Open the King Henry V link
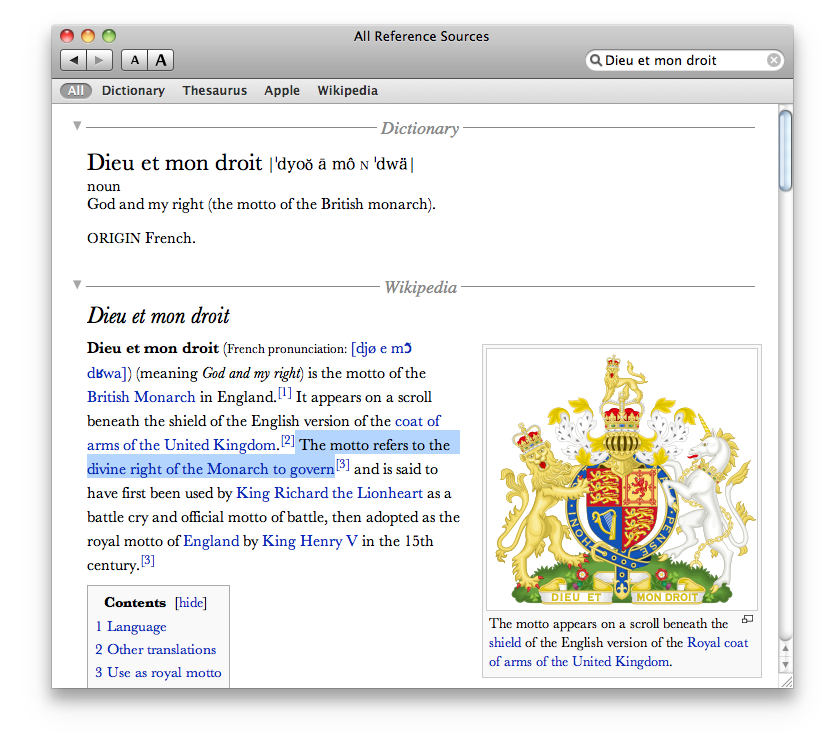This screenshot has width=840, height=737. coord(310,541)
